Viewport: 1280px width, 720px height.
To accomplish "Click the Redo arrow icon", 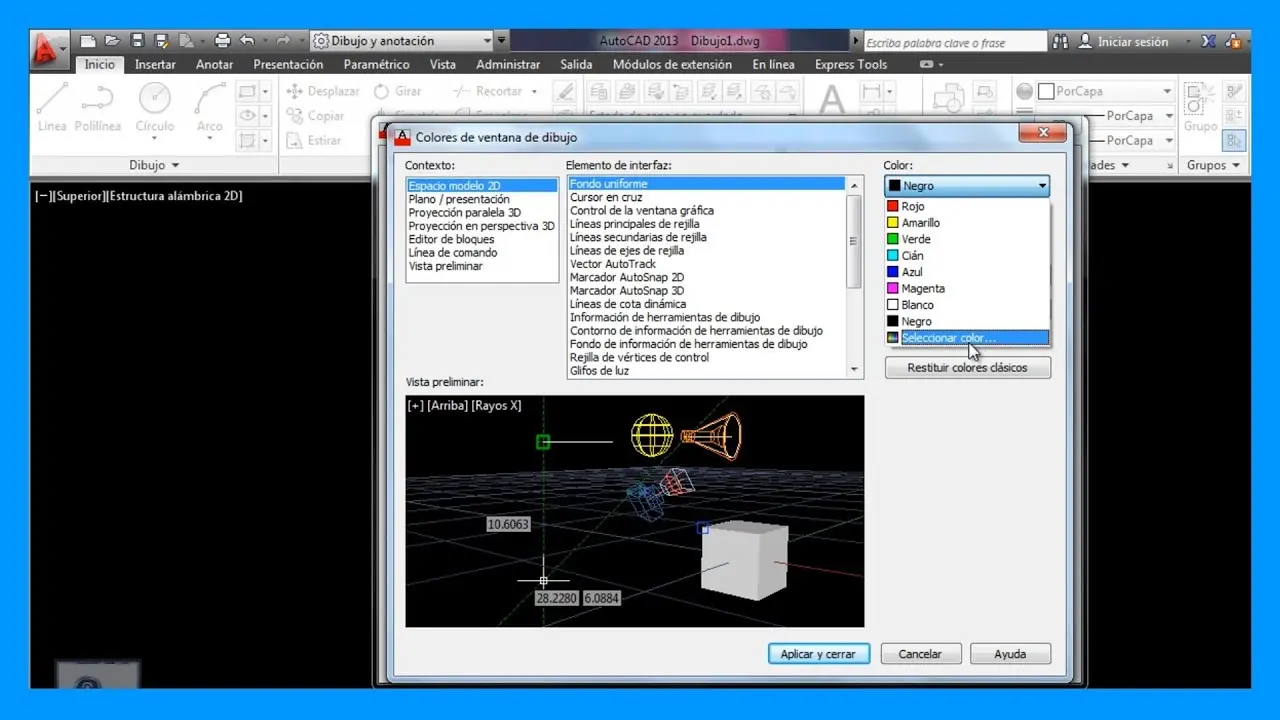I will click(283, 41).
